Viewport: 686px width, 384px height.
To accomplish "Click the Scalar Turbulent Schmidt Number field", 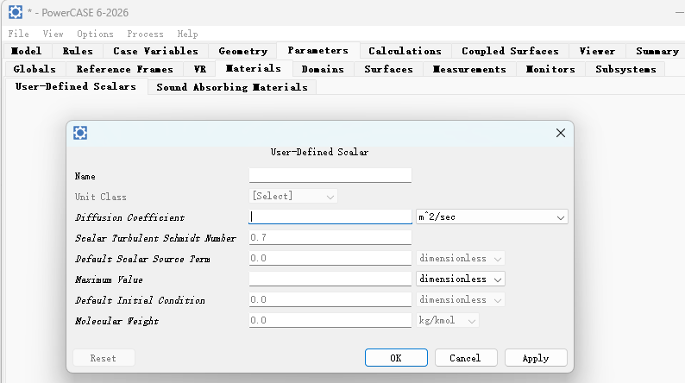I will tap(330, 237).
